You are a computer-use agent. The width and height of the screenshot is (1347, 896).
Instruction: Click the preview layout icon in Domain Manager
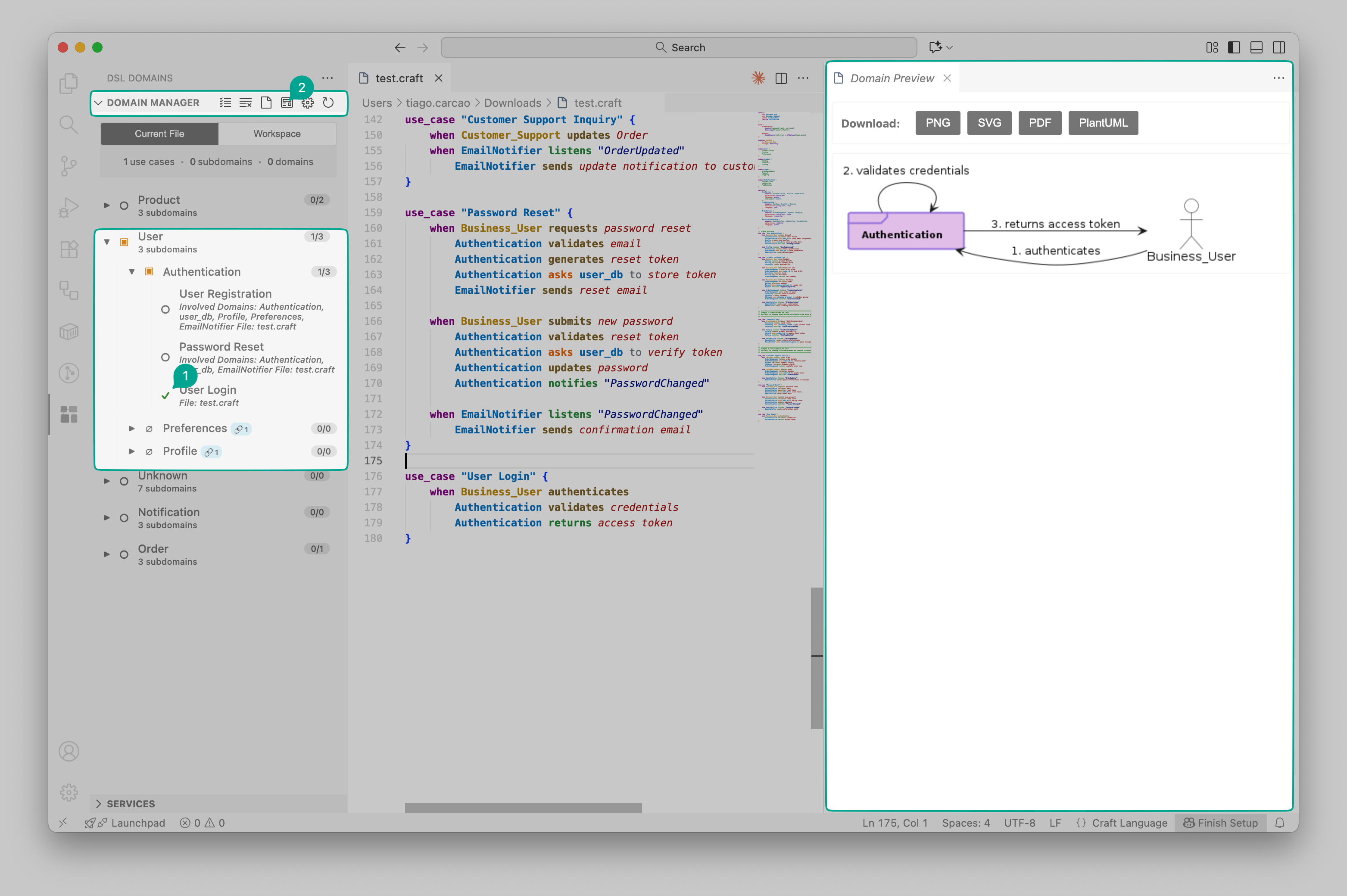pyautogui.click(x=287, y=103)
